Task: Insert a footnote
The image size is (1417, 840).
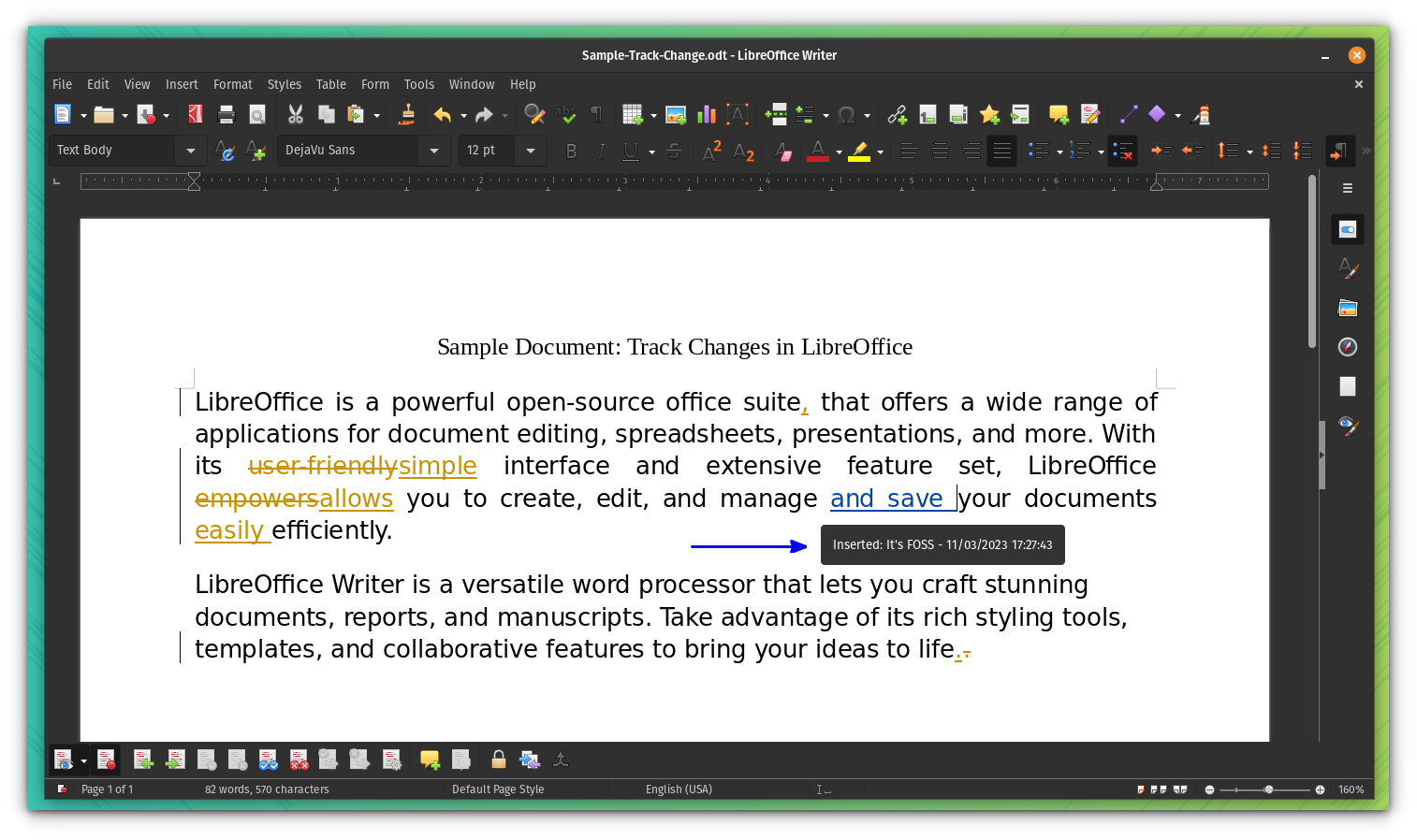Action: tap(928, 114)
